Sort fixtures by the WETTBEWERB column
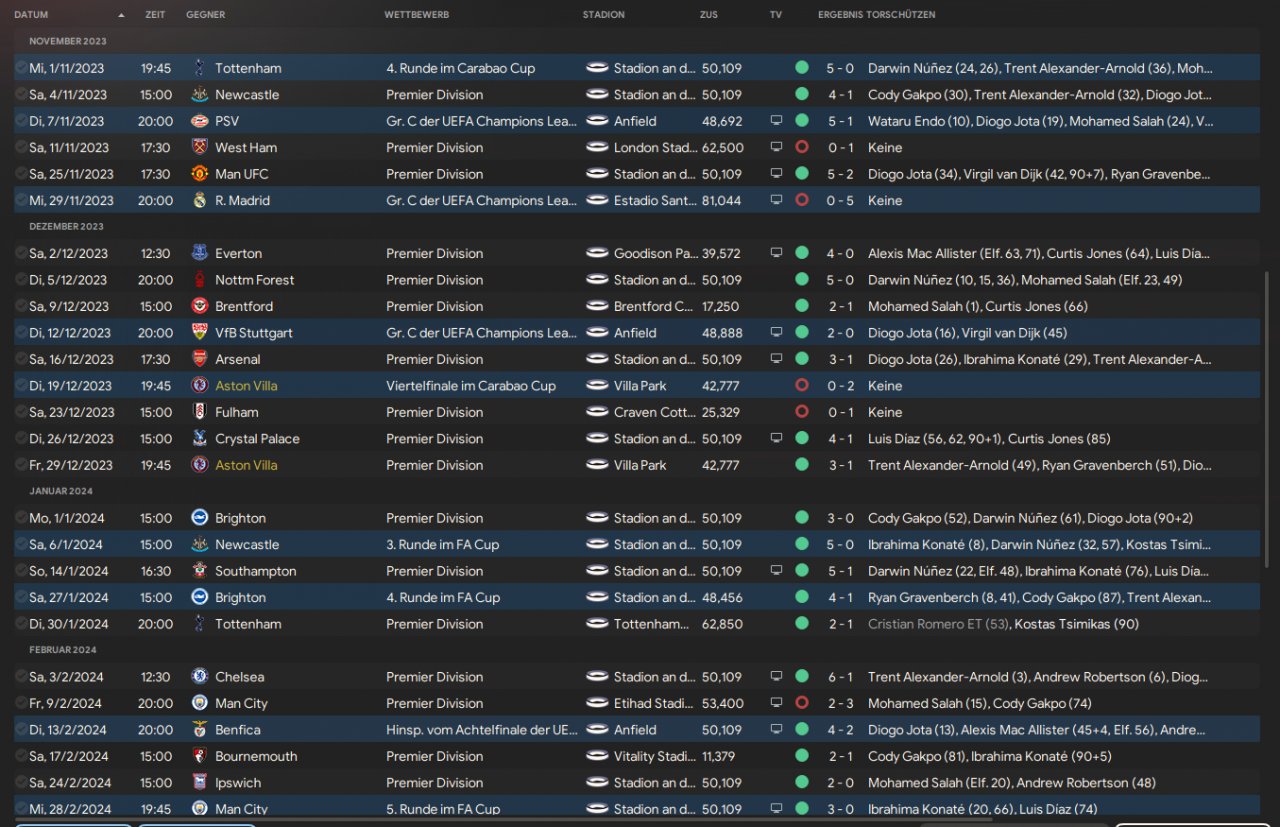 click(x=416, y=15)
